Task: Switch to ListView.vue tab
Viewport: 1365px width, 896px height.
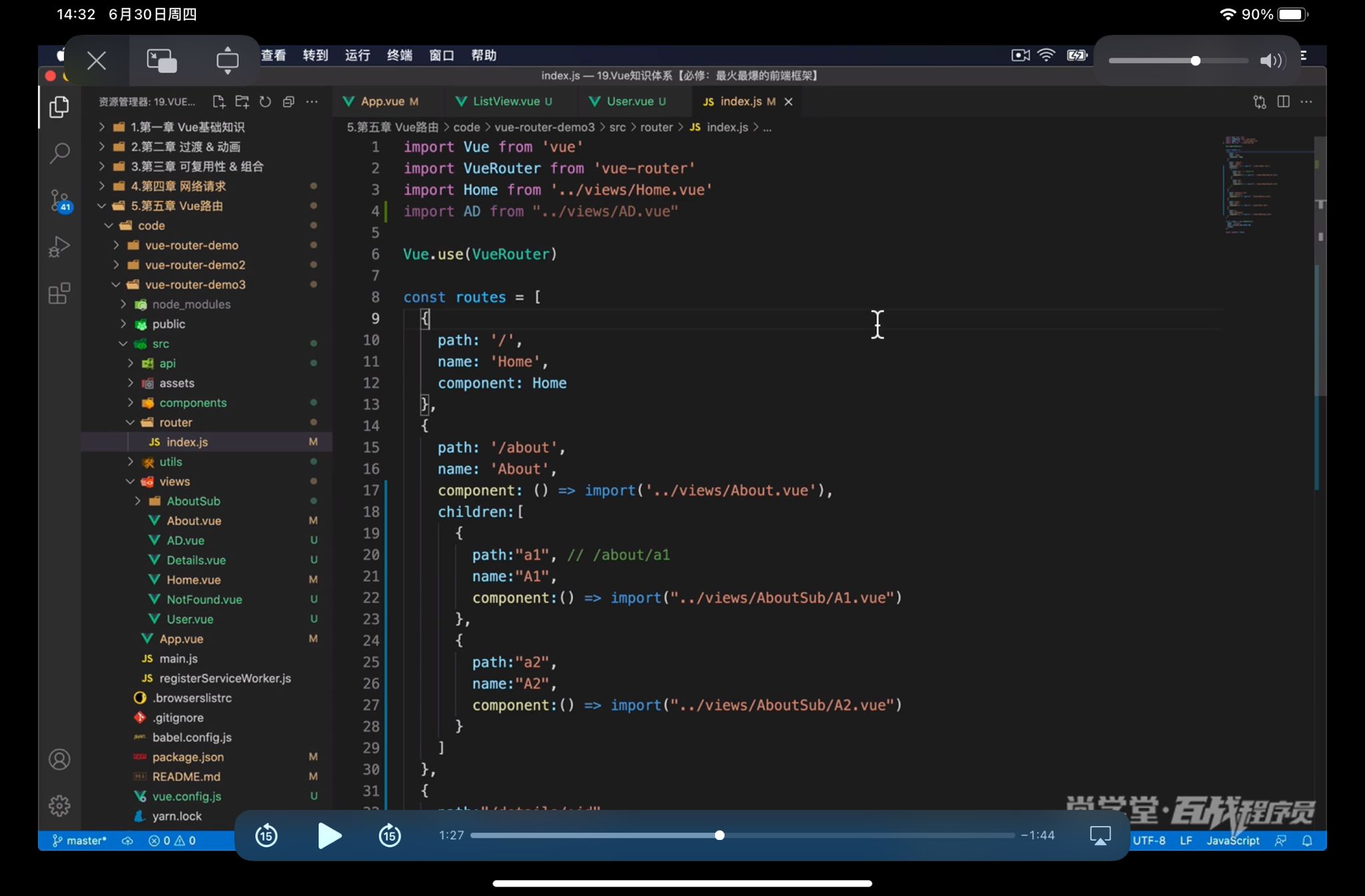Action: point(505,101)
